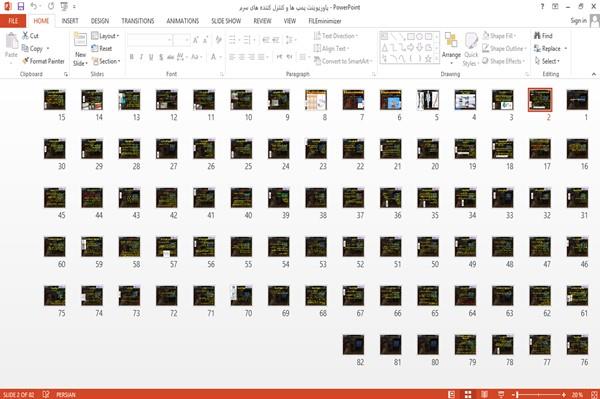Viewport: 600px width, 399px height.
Task: Open the Arrange dropdown
Action: tap(451, 49)
